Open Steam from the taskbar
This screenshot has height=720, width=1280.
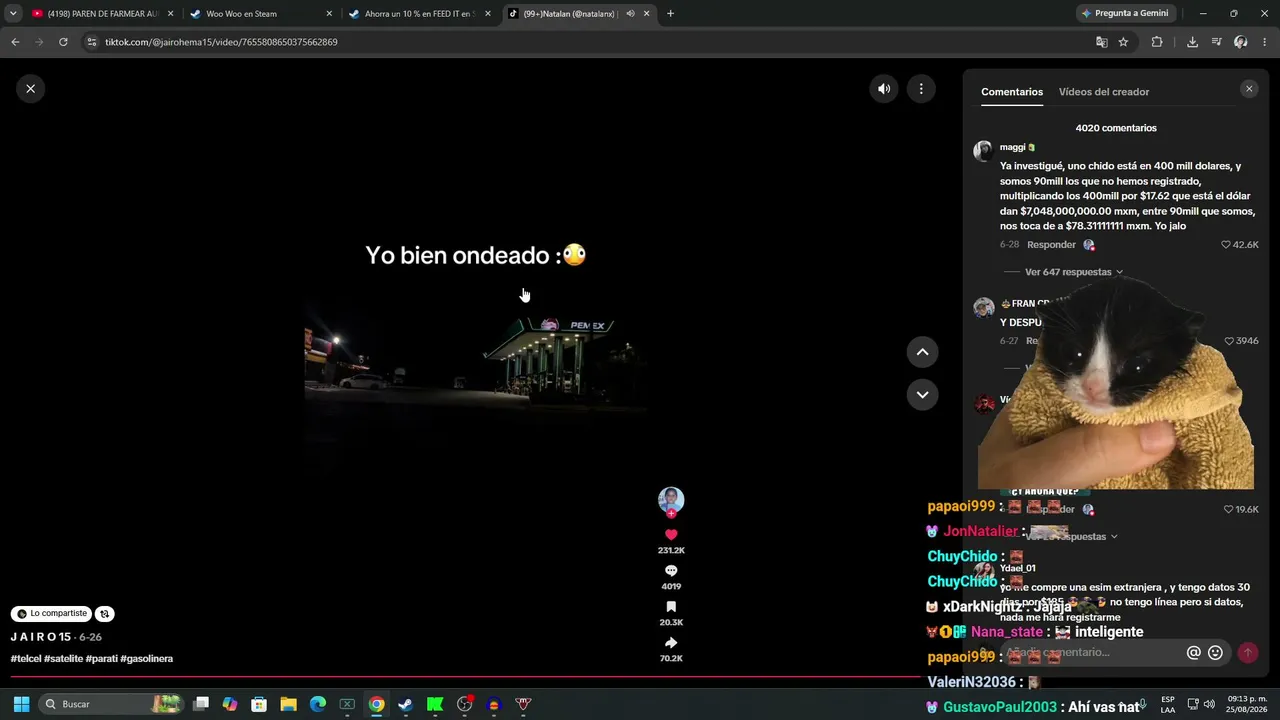click(x=405, y=704)
